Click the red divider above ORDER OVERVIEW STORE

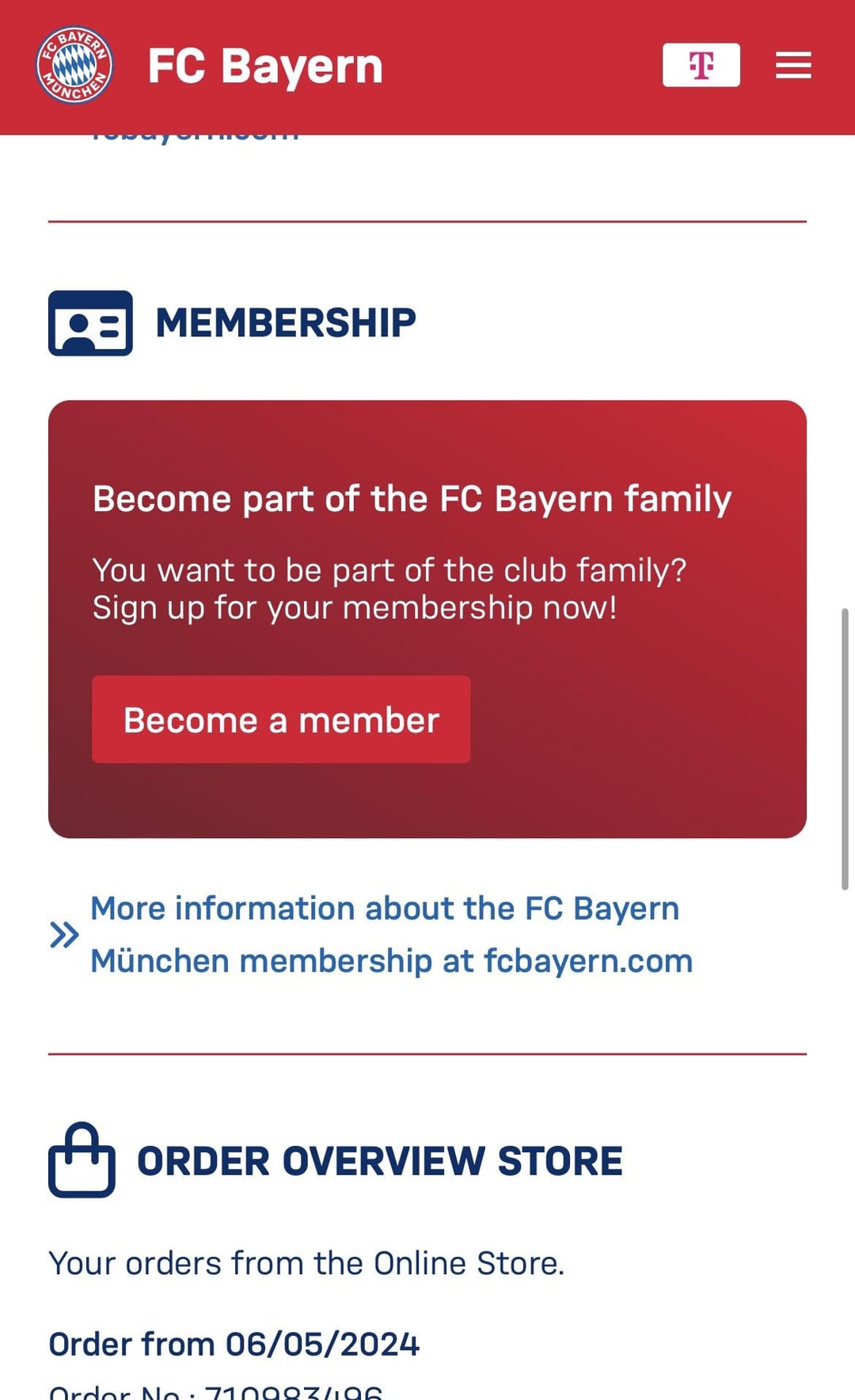[427, 1054]
